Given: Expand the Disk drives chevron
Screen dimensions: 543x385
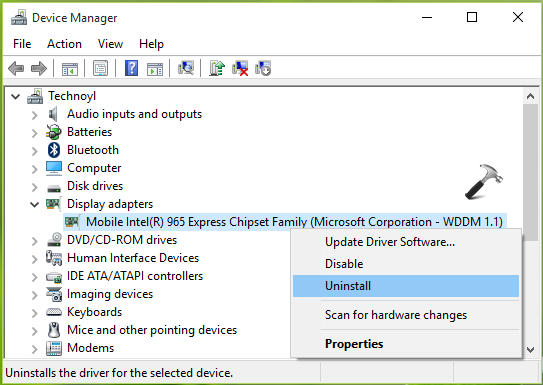Looking at the screenshot, I should (x=34, y=187).
